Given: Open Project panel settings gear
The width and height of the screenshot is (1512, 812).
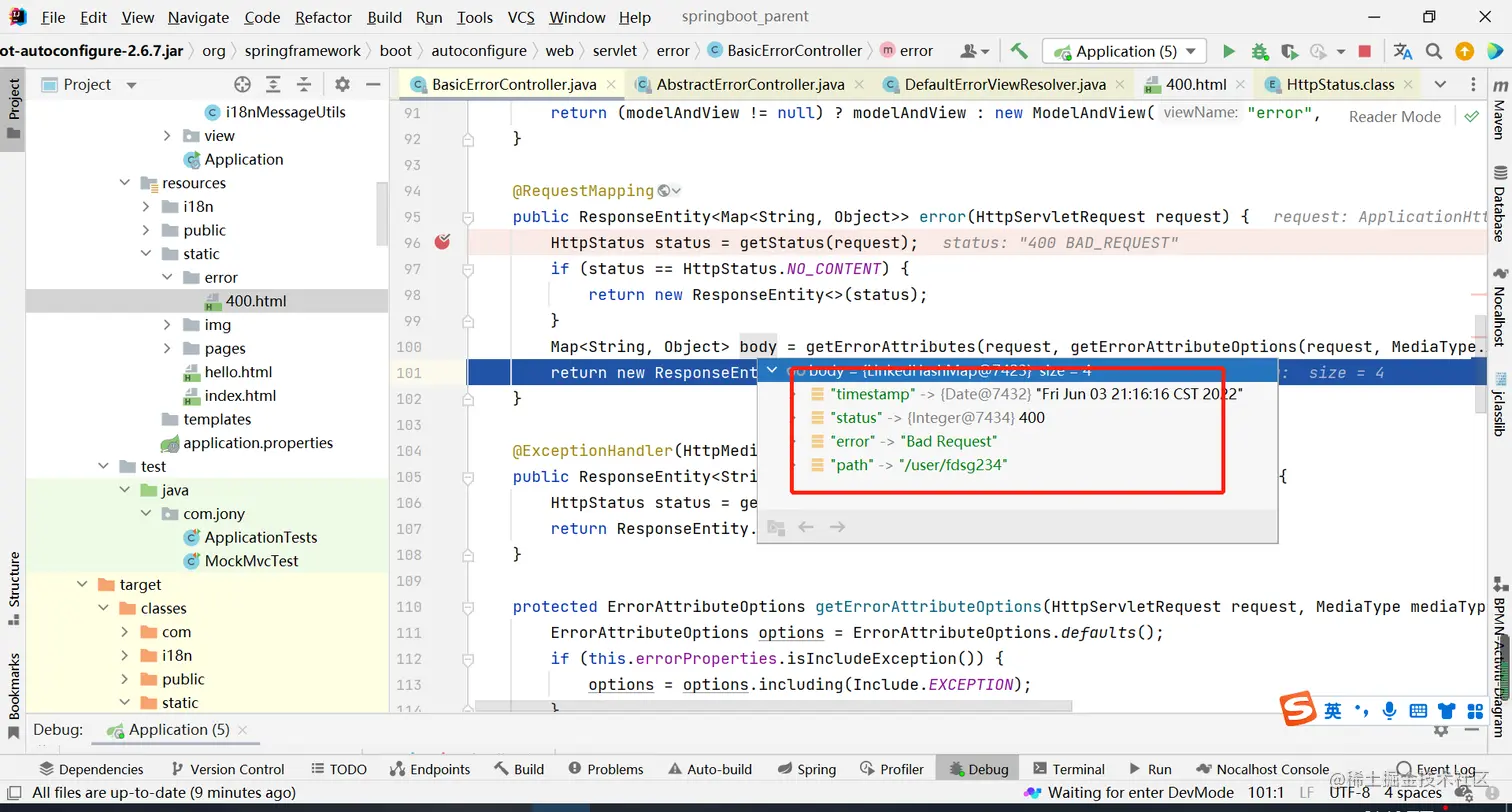Looking at the screenshot, I should [342, 84].
